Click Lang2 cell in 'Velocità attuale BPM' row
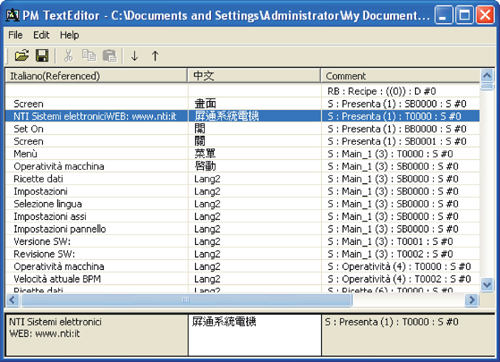500x362 pixels. click(207, 279)
